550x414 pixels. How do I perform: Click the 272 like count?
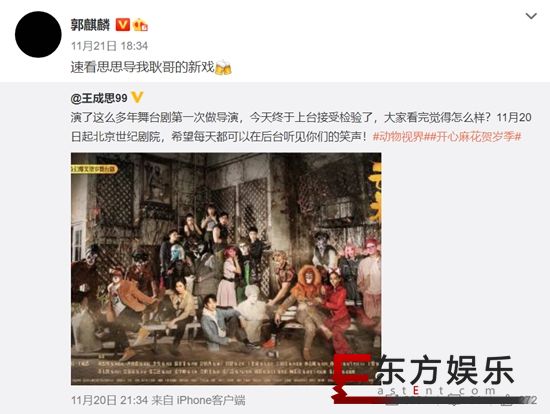click(x=528, y=400)
